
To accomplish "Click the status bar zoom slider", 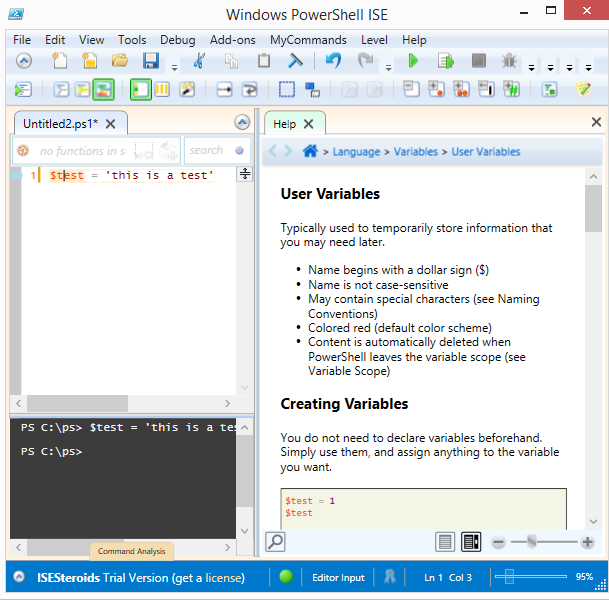I will pos(531,577).
